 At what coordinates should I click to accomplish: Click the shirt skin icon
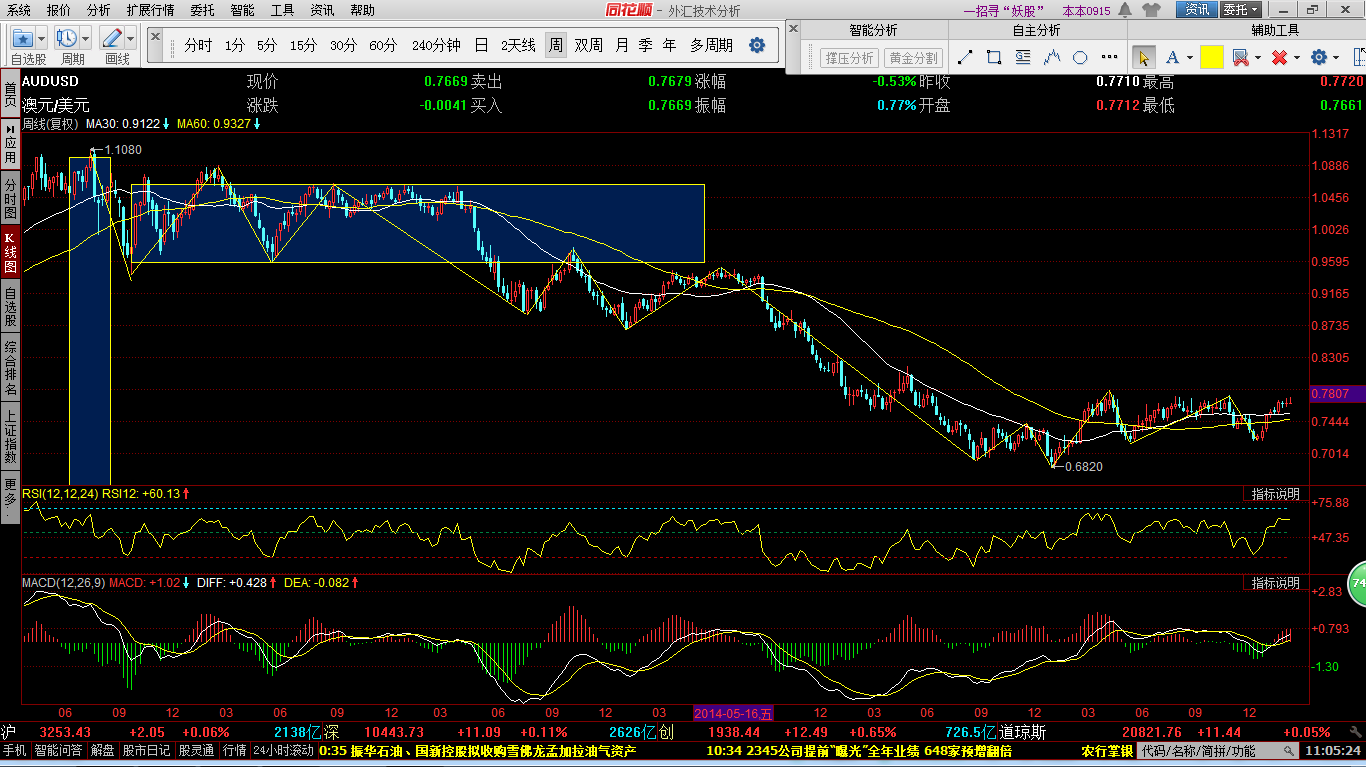point(1153,10)
